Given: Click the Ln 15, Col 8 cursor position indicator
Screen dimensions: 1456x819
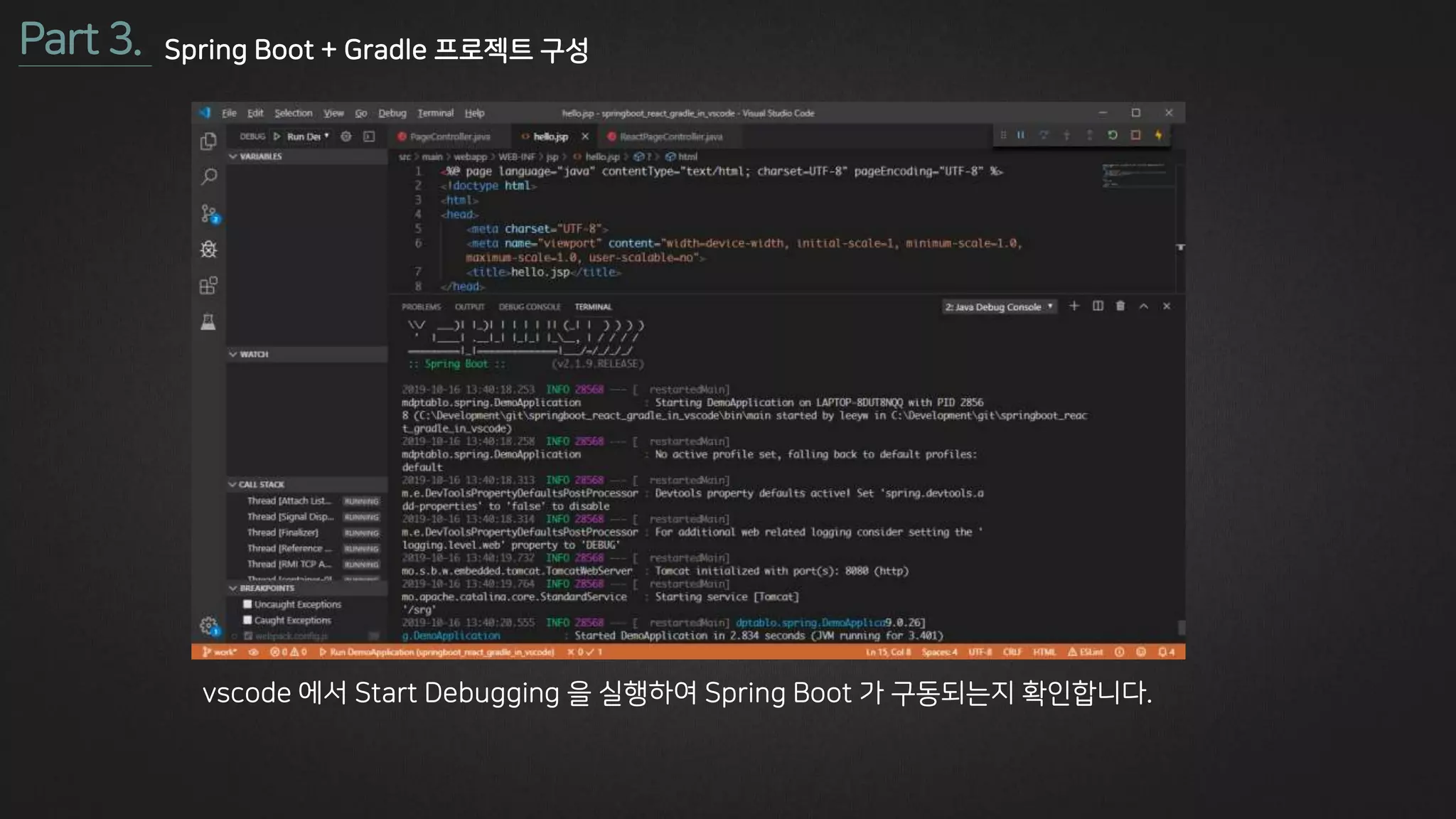Looking at the screenshot, I should pyautogui.click(x=887, y=651).
